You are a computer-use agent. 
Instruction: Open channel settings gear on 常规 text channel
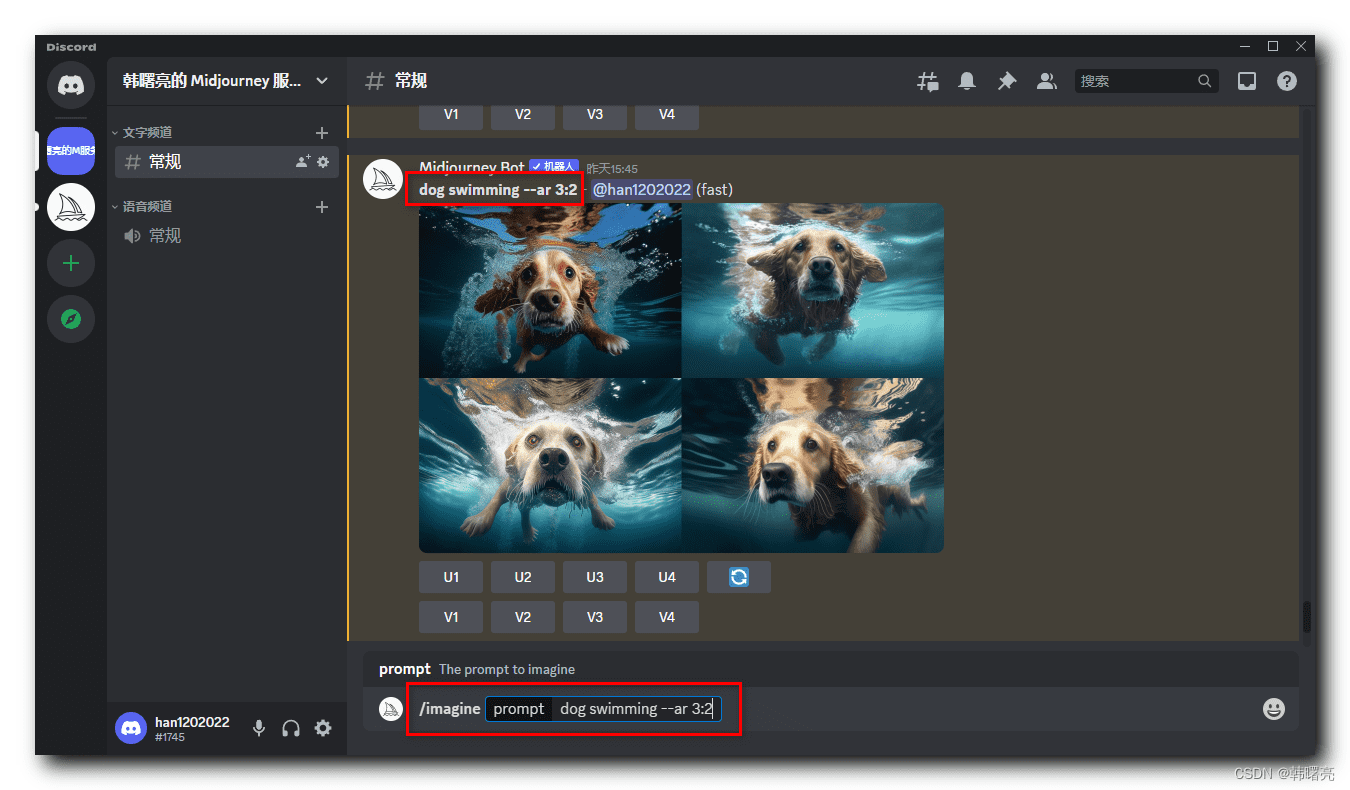323,162
